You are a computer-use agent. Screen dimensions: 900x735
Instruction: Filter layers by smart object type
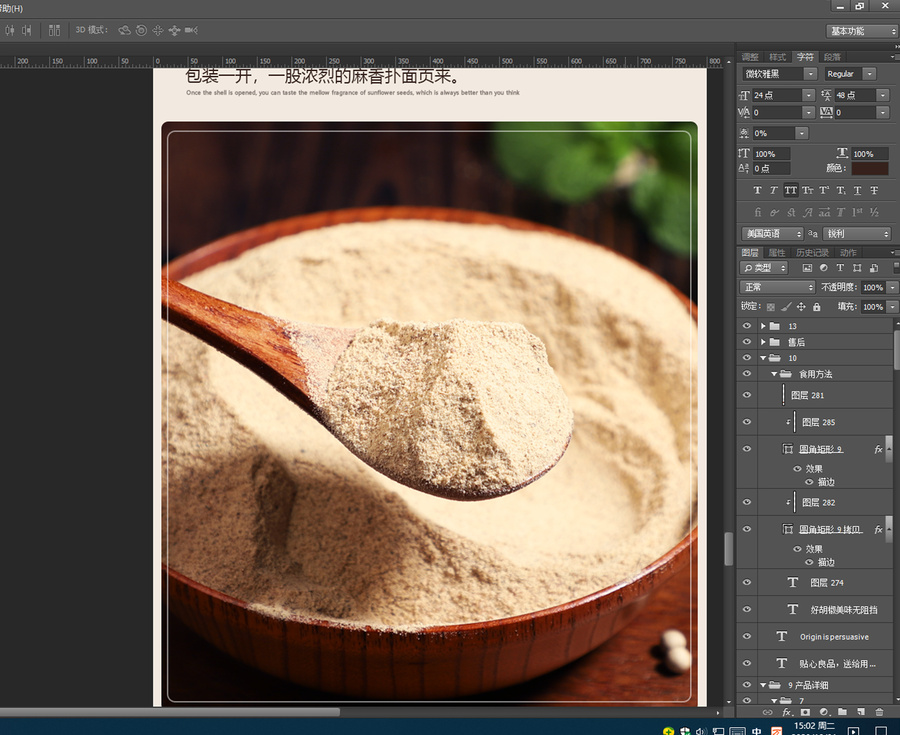click(x=874, y=268)
